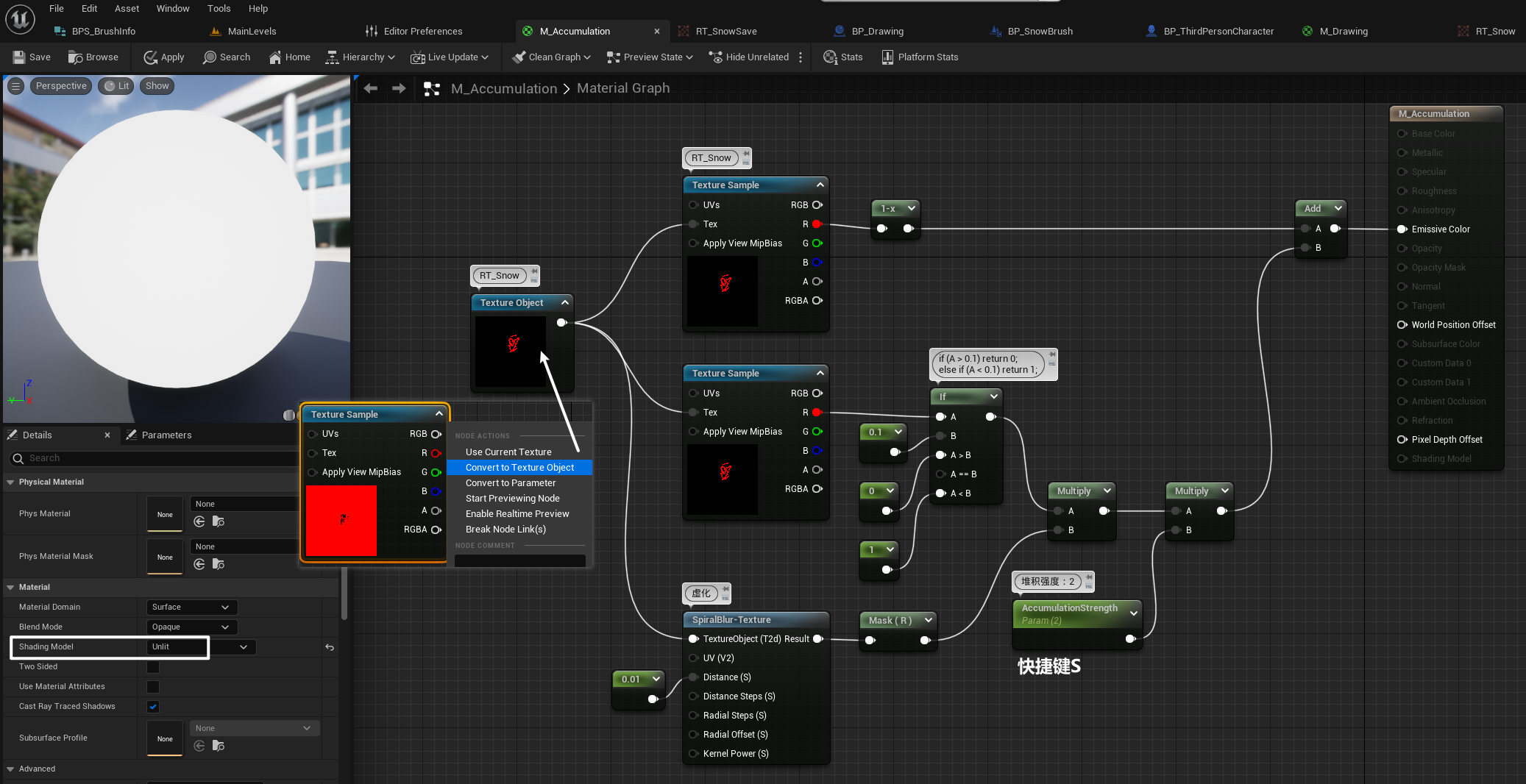Reset Shading Model to default arrow

coord(330,647)
